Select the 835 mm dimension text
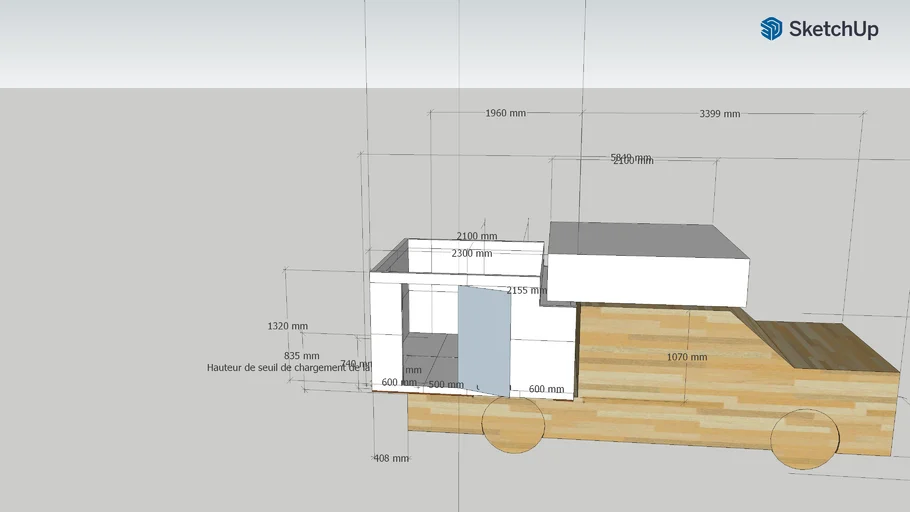Screen dimensions: 910x512 click(x=302, y=356)
